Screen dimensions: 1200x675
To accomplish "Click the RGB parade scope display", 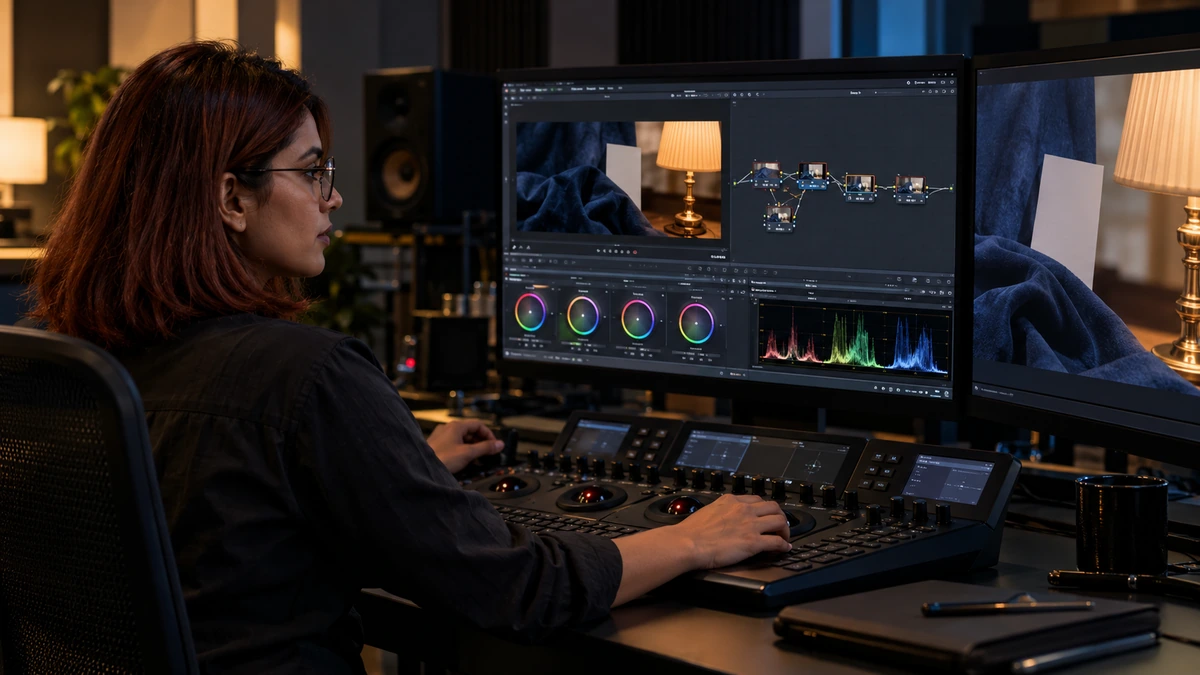I will pos(853,340).
